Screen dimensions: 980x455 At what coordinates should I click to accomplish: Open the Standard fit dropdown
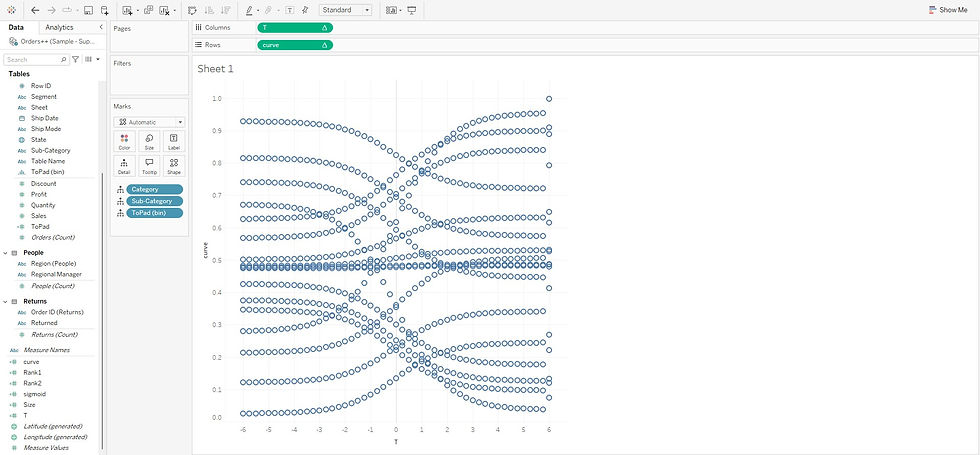pyautogui.click(x=346, y=10)
